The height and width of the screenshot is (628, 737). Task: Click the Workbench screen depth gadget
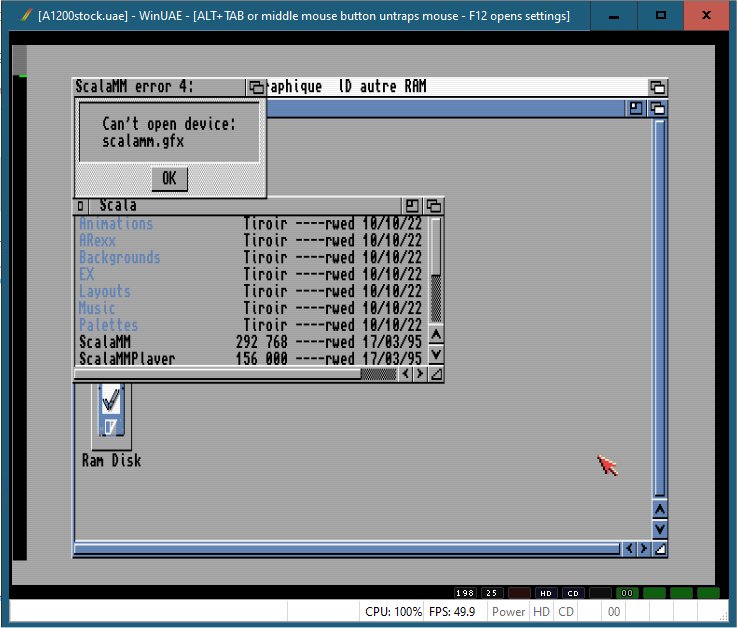pos(657,87)
